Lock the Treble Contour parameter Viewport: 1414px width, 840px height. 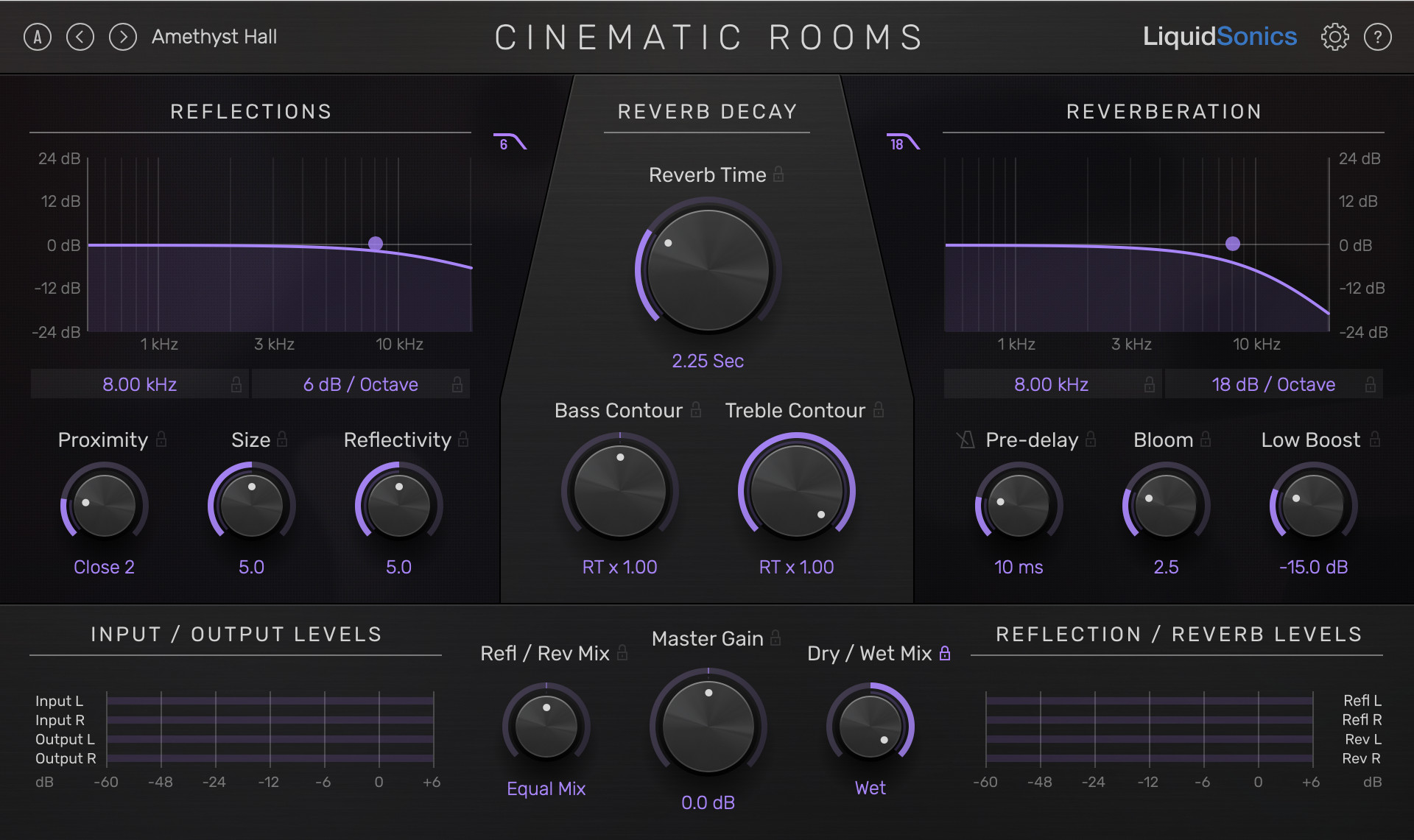pyautogui.click(x=879, y=410)
